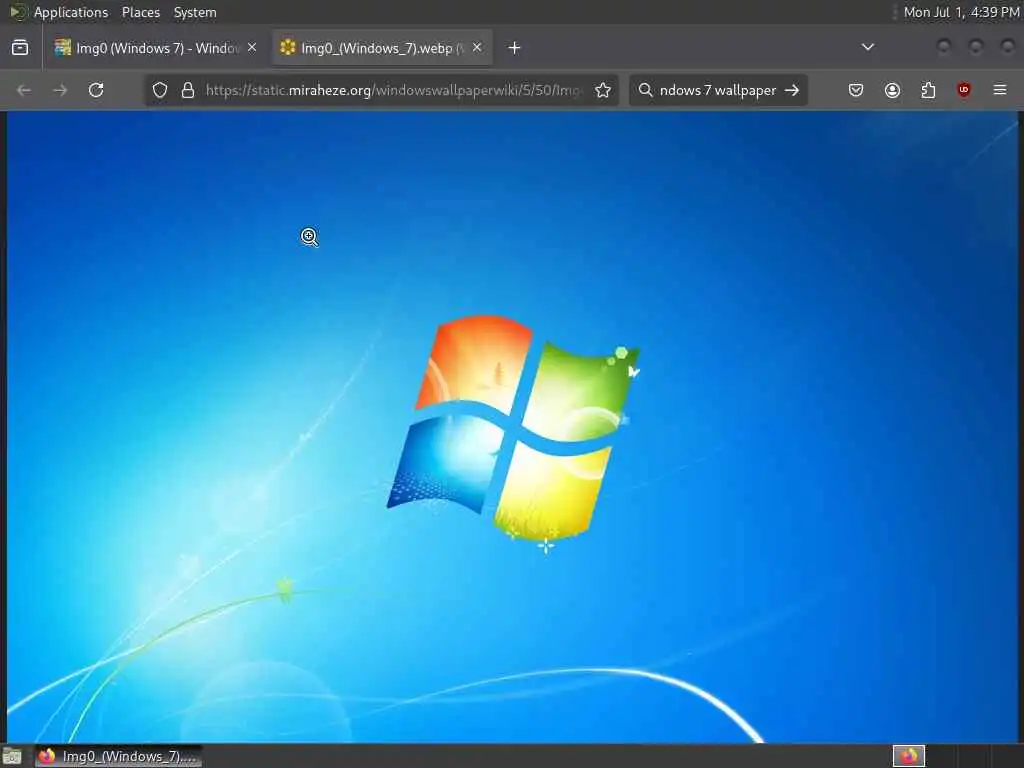Image resolution: width=1024 pixels, height=768 pixels.
Task: Open the Firefox hamburger application menu
Action: [1000, 90]
